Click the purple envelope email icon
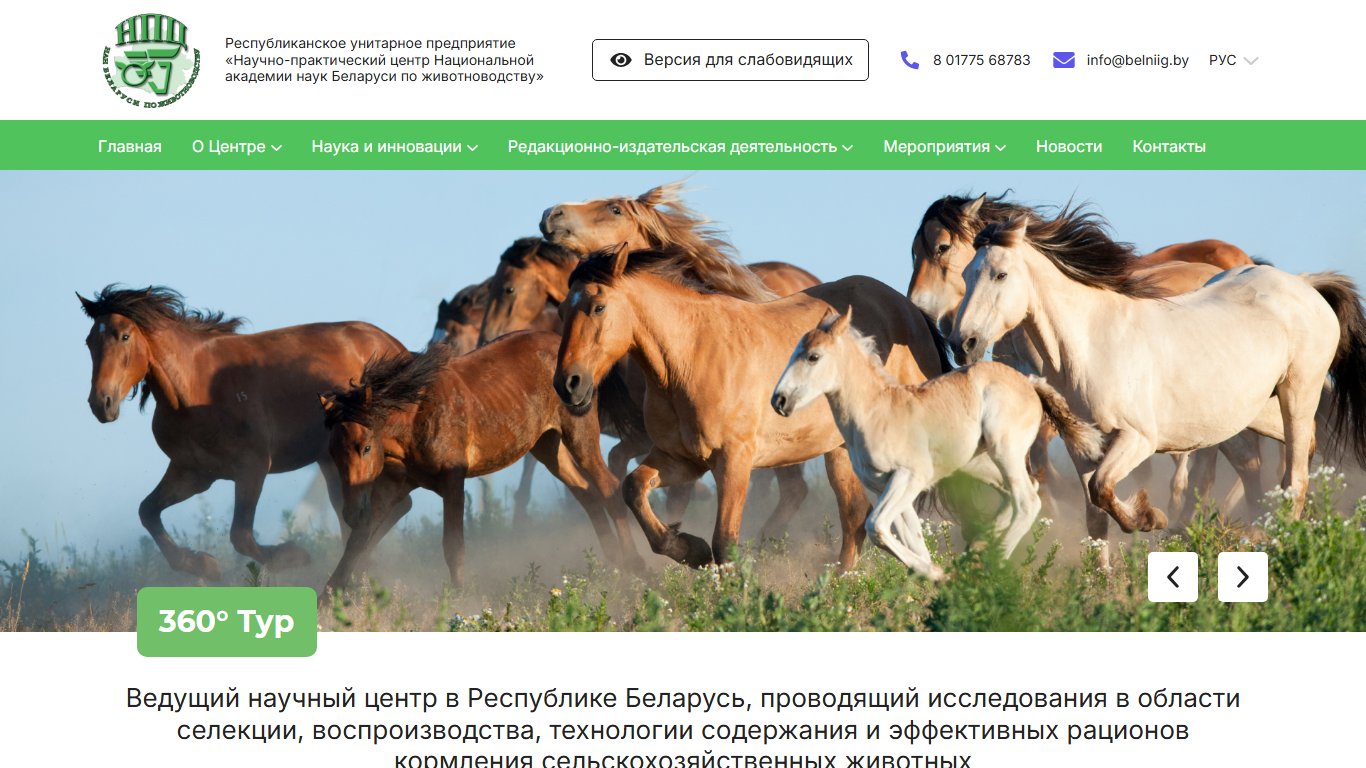Image resolution: width=1366 pixels, height=768 pixels. tap(1064, 60)
